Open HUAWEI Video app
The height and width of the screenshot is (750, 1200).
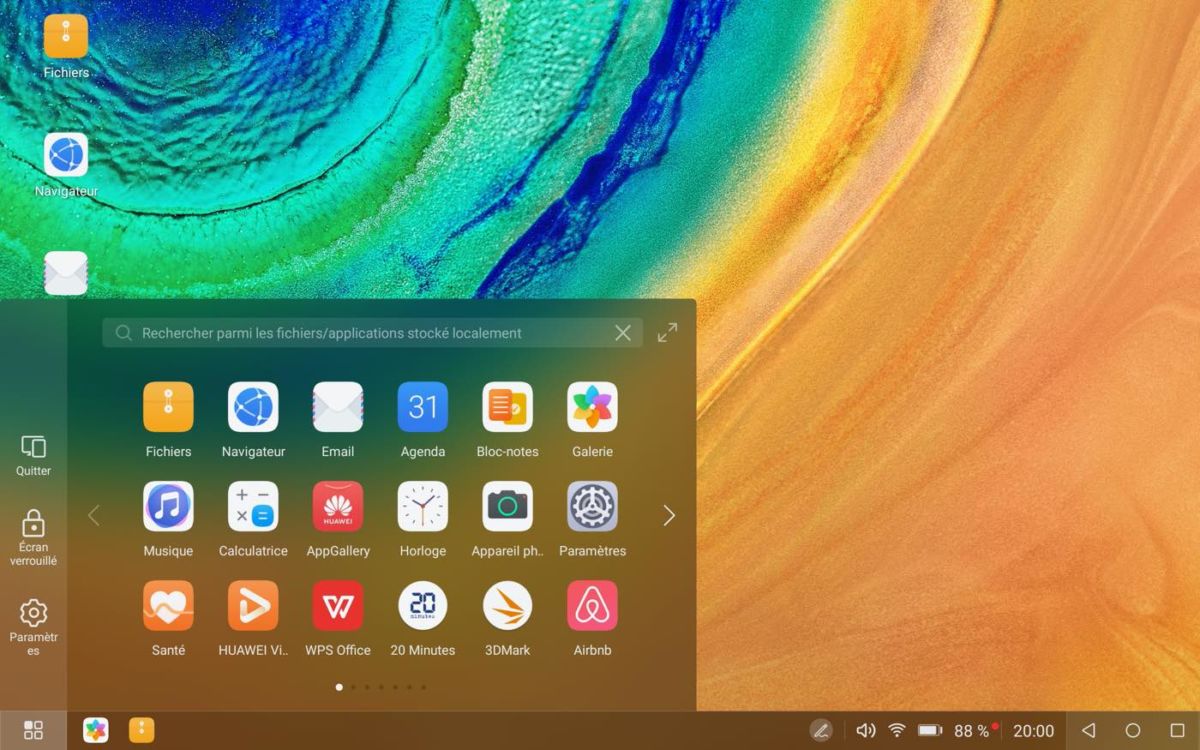coord(253,606)
